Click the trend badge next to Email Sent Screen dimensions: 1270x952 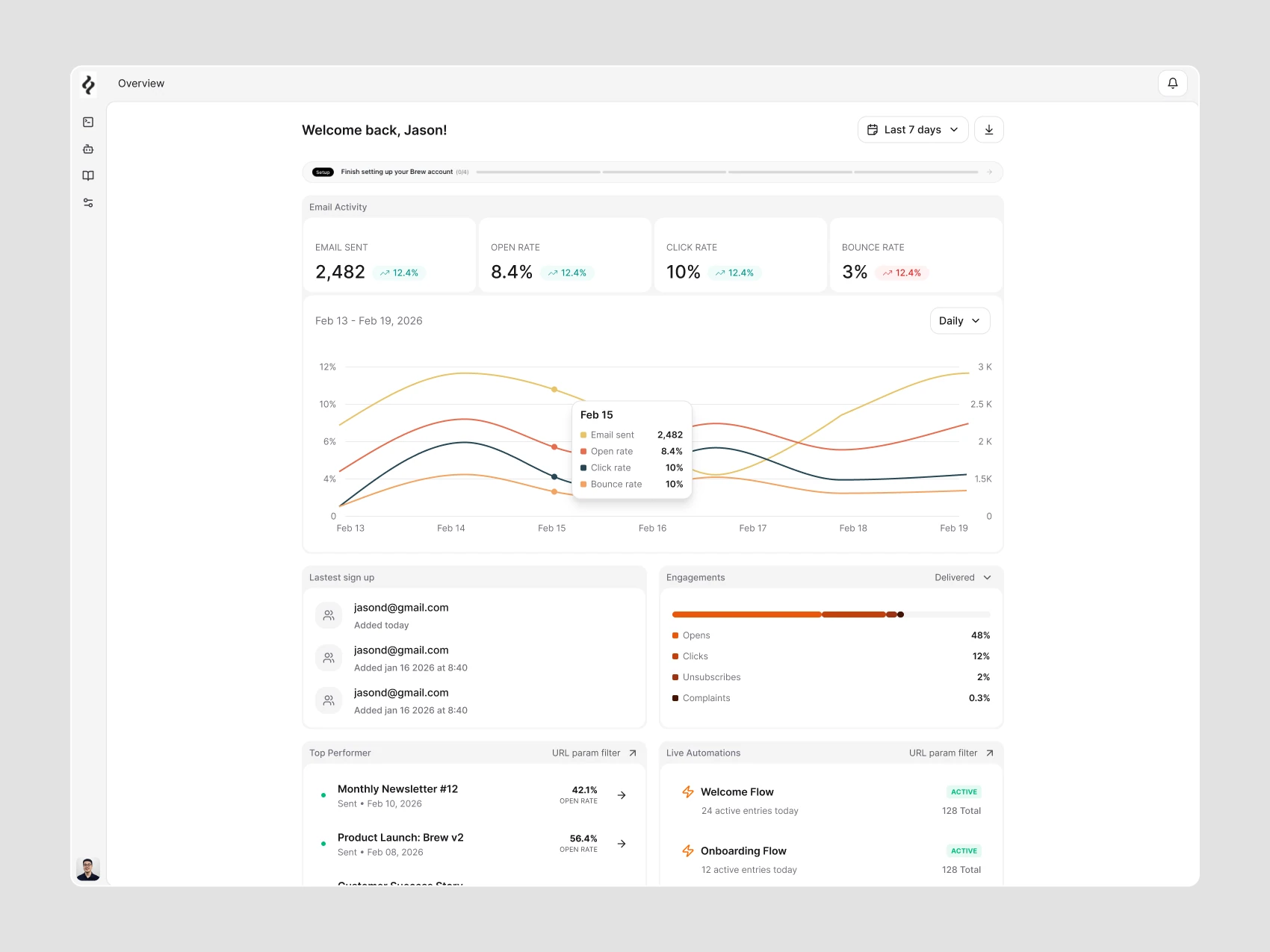399,273
